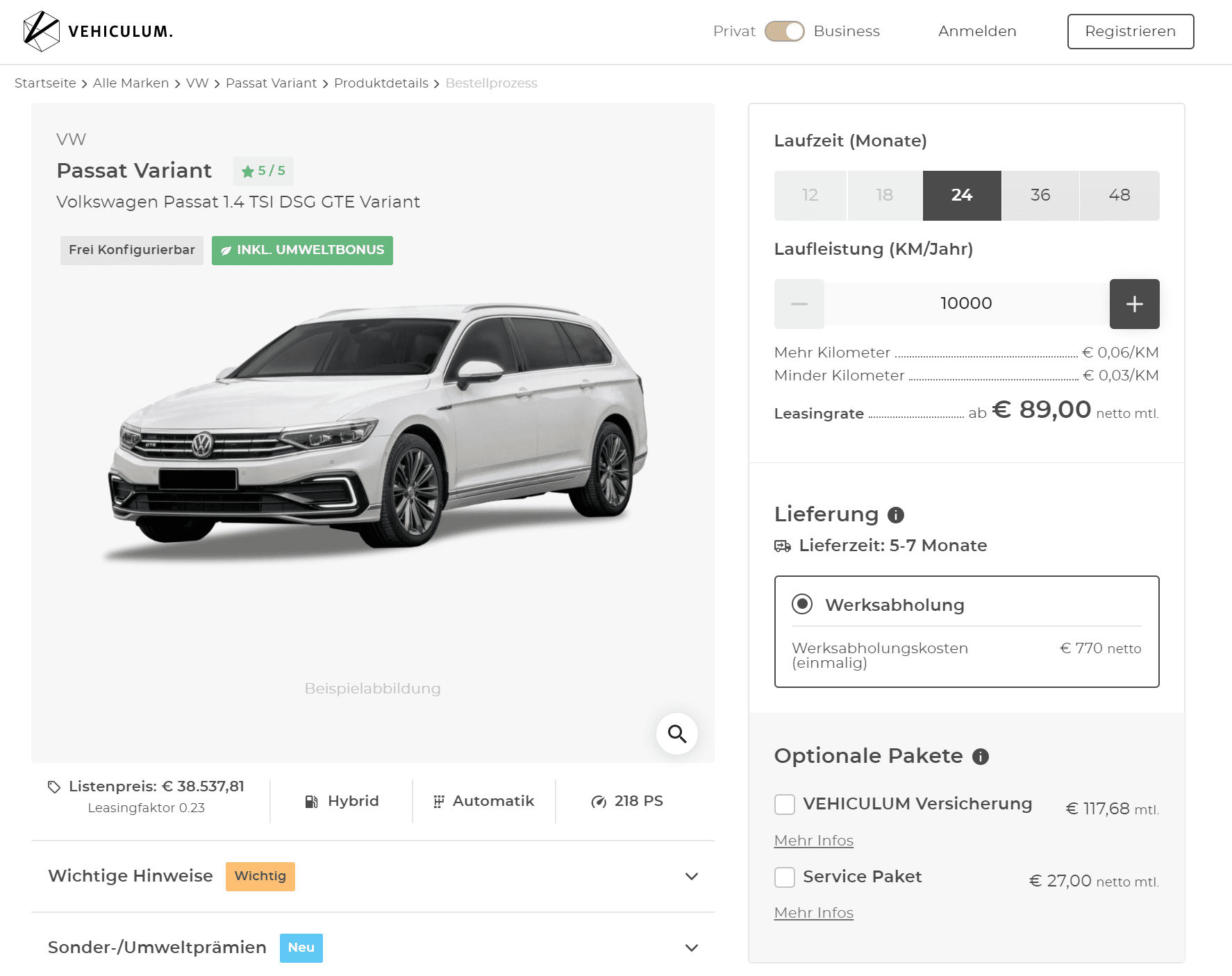Click the Beispielabbildung caption

(x=373, y=689)
